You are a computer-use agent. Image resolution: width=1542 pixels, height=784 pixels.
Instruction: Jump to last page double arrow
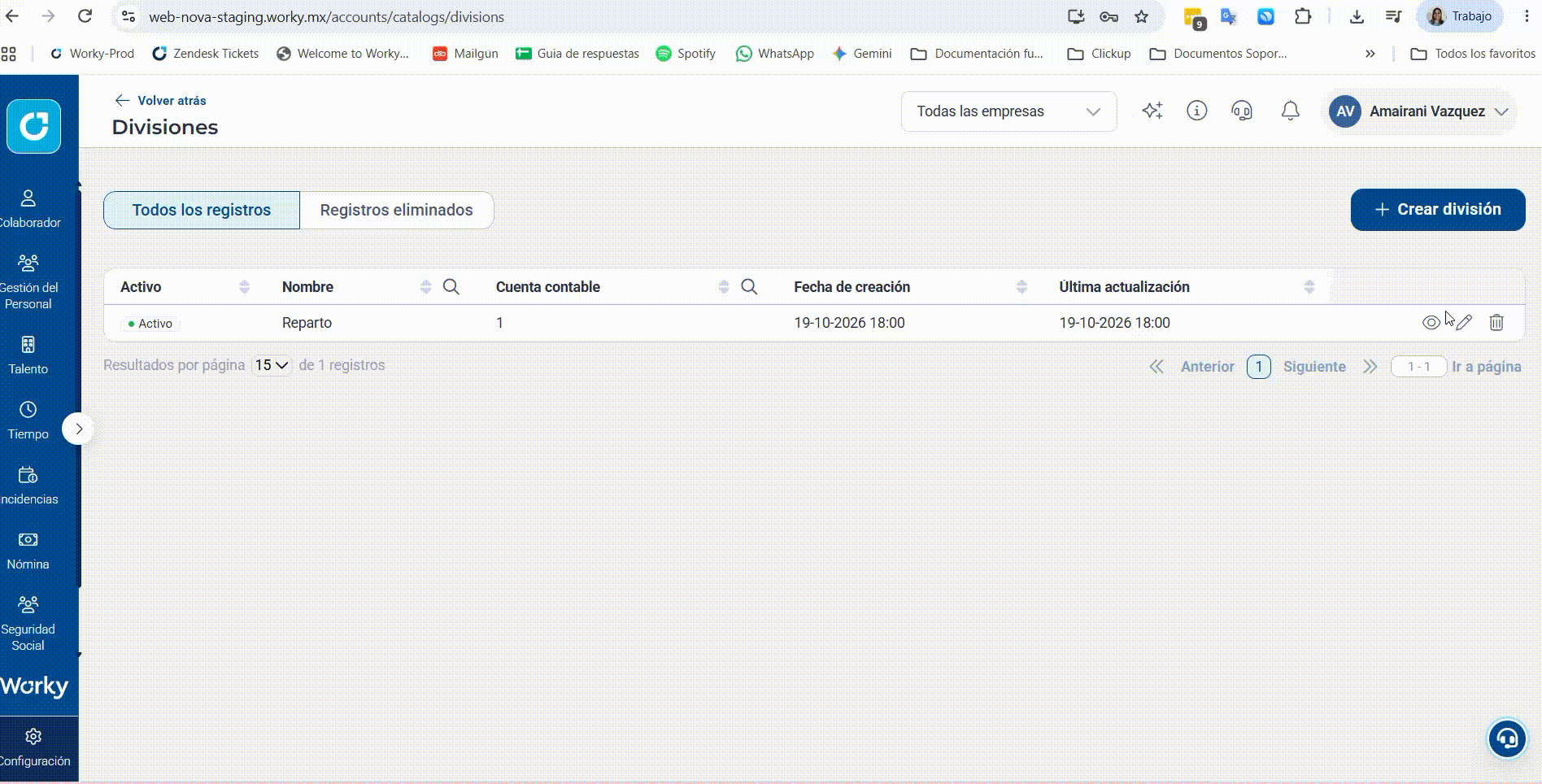click(1370, 367)
